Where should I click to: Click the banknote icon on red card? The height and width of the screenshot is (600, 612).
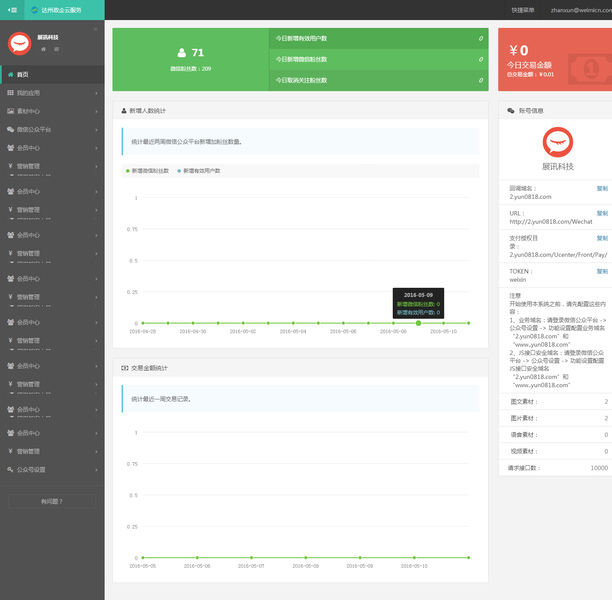tap(590, 69)
